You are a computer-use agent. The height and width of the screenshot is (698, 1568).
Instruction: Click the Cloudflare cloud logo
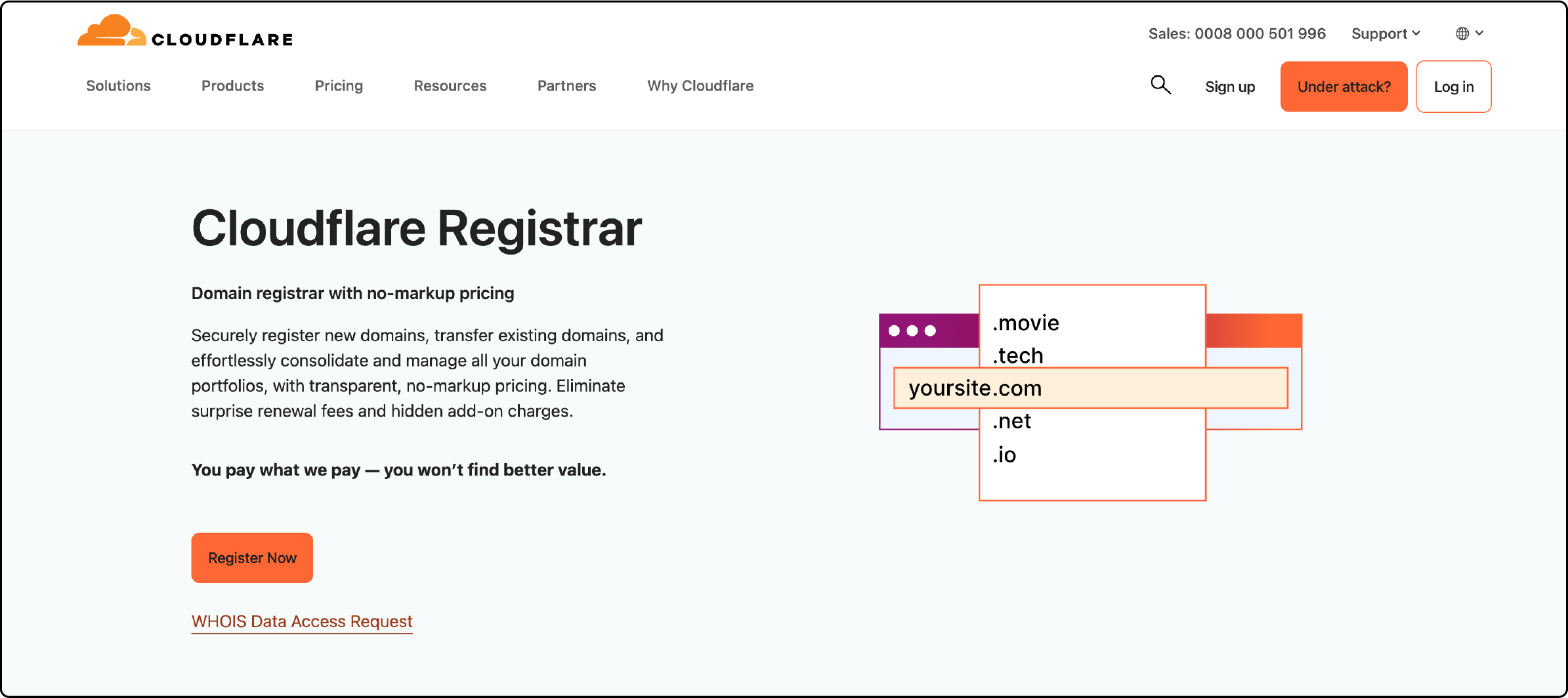point(112,30)
